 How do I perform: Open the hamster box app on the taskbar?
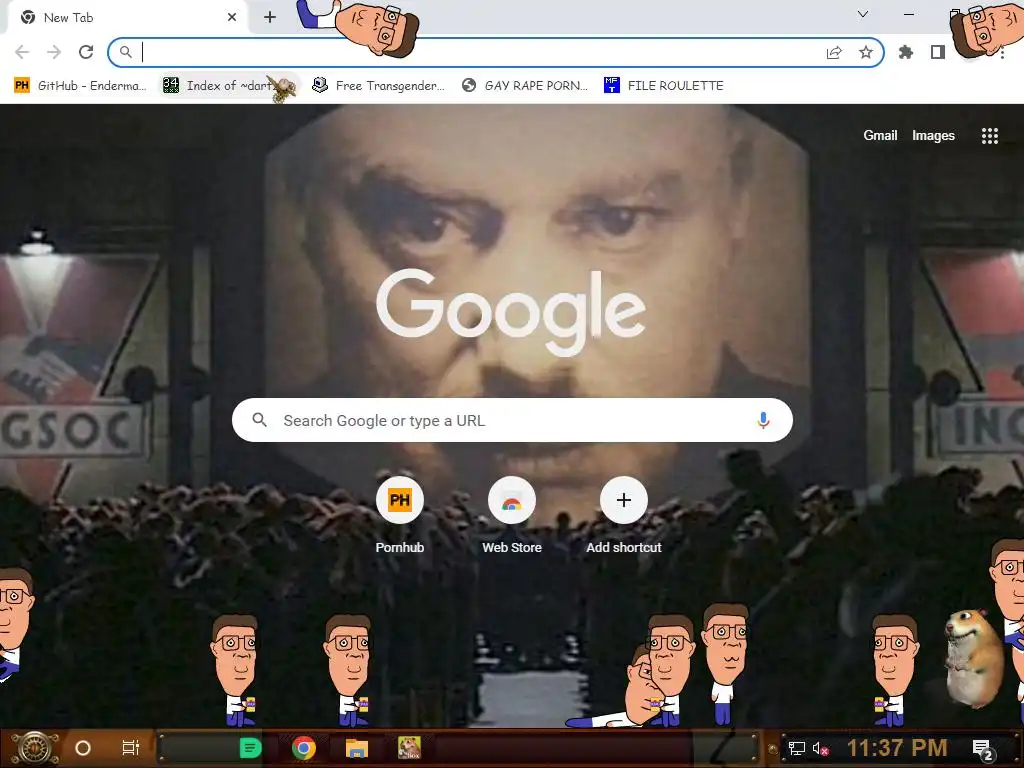pyautogui.click(x=409, y=748)
